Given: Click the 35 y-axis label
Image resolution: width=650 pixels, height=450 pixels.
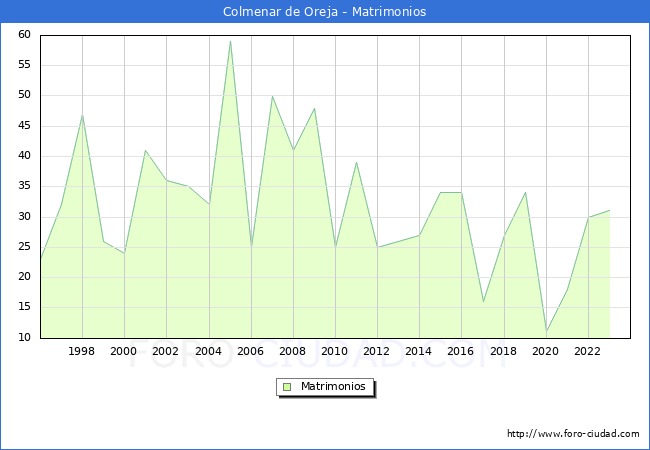Looking at the screenshot, I should click(x=24, y=187).
